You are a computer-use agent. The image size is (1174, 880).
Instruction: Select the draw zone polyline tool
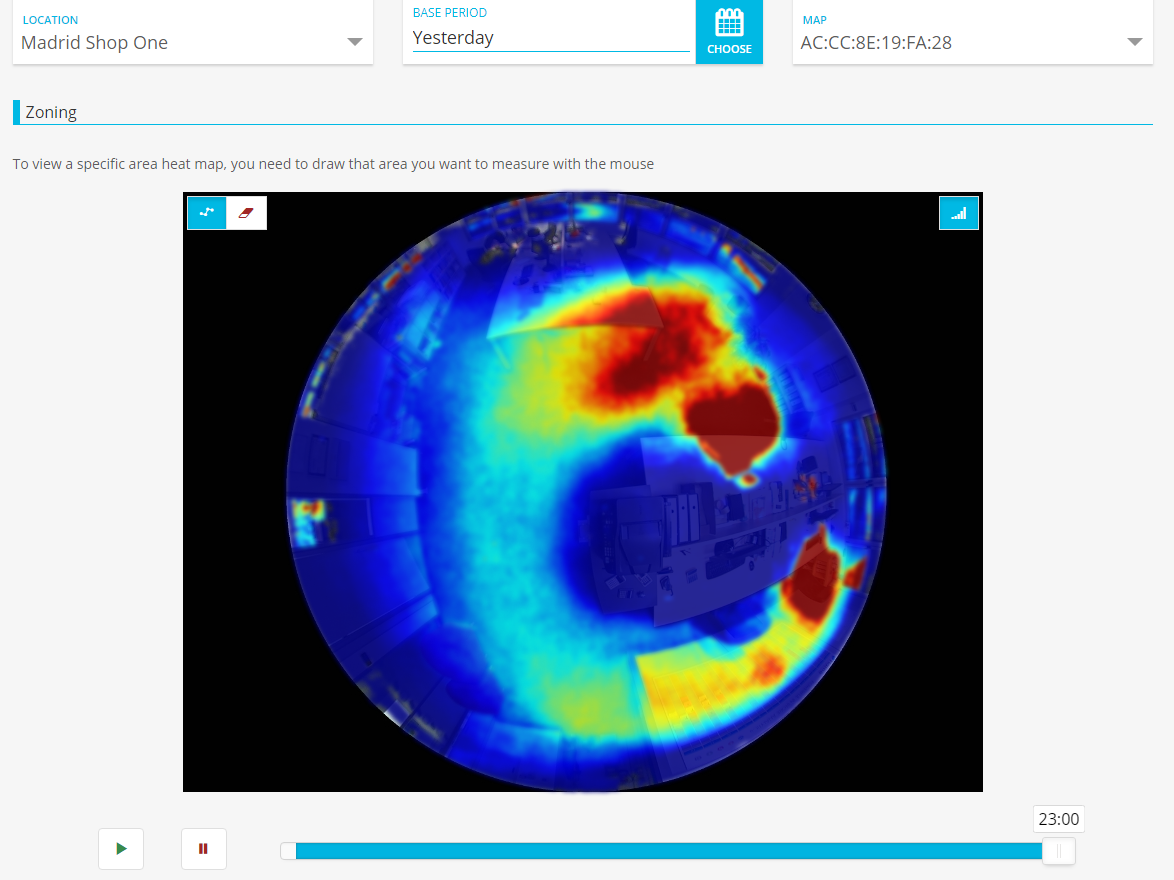coord(207,213)
